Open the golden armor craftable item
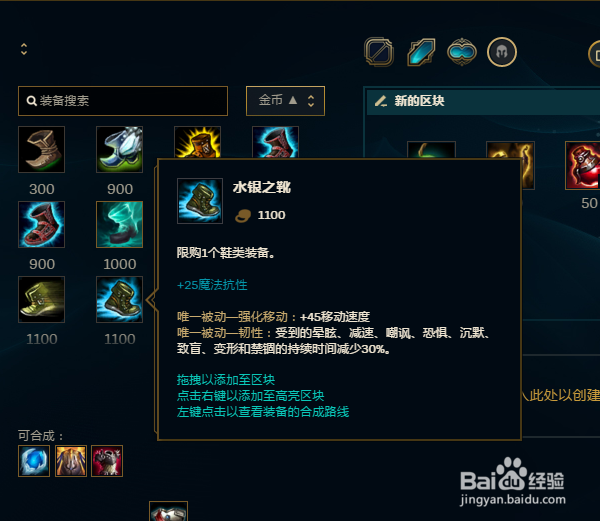Viewport: 600px width, 521px height. point(71,461)
